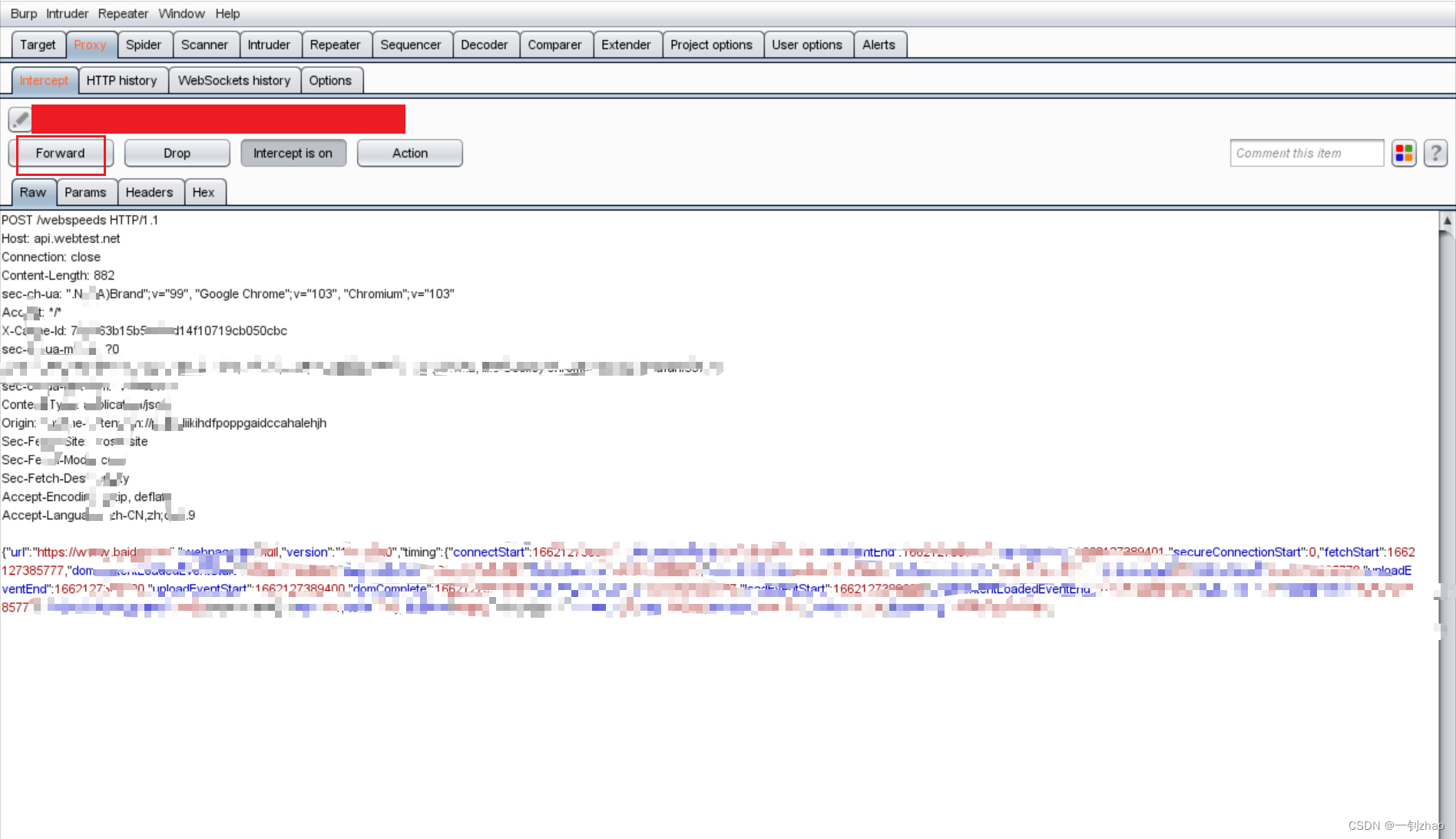Open the proxy Options sub-tab
This screenshot has width=1456, height=839.
point(330,81)
